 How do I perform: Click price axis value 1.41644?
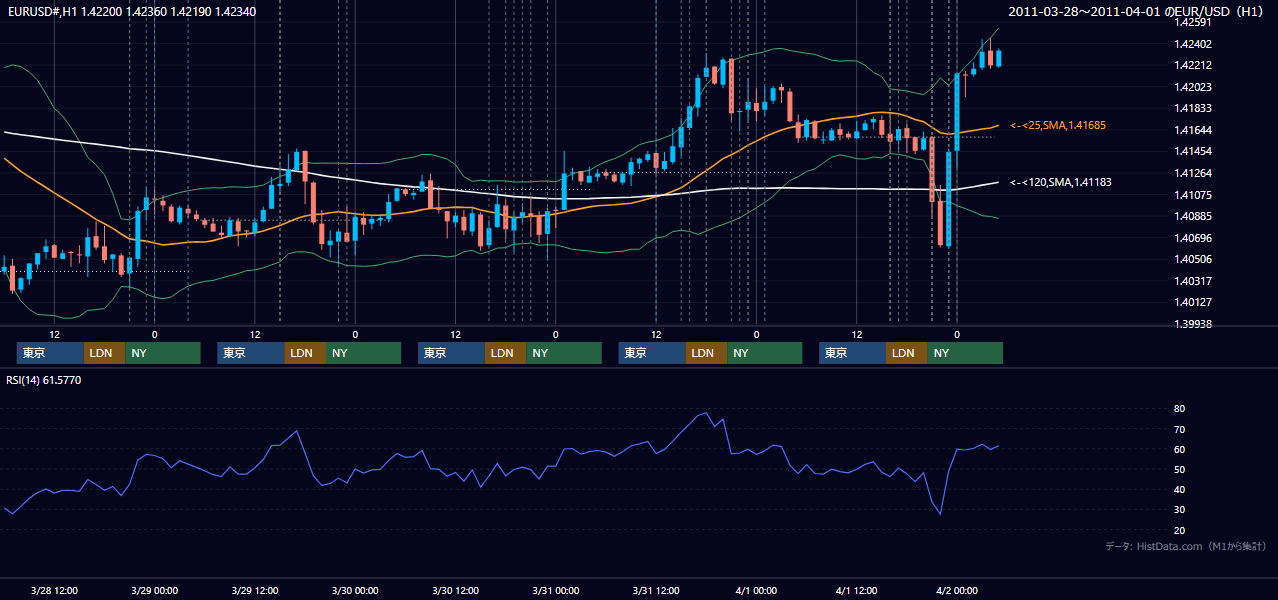[1192, 130]
